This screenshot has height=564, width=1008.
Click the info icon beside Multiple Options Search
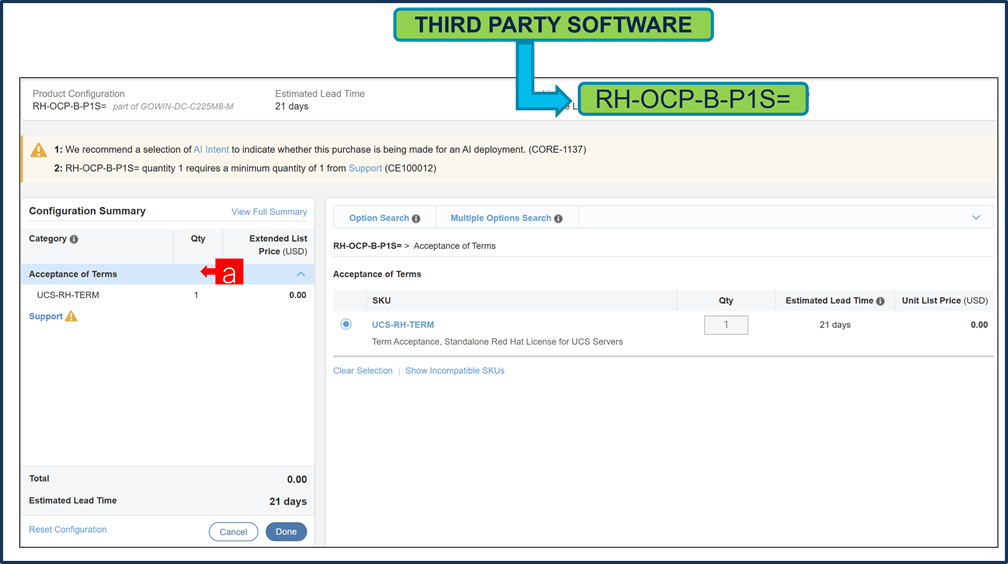[x=558, y=219]
